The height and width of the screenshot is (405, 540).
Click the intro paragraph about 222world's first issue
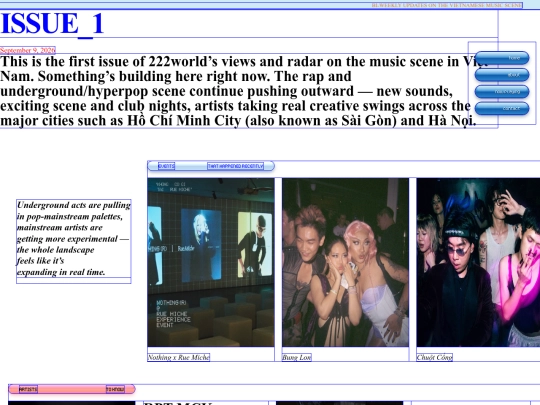tap(249, 91)
